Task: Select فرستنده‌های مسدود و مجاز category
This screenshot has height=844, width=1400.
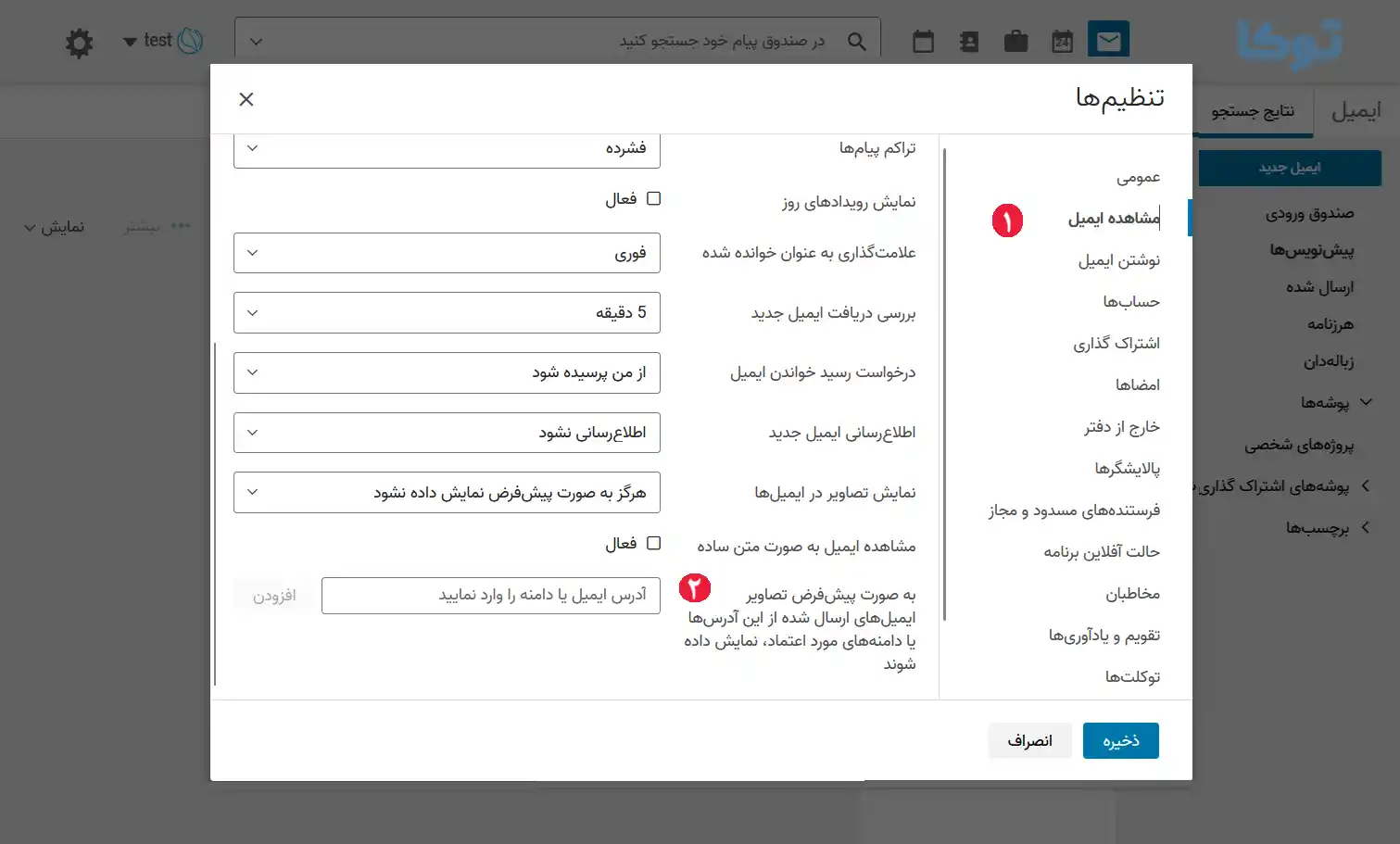Action: point(1074,510)
